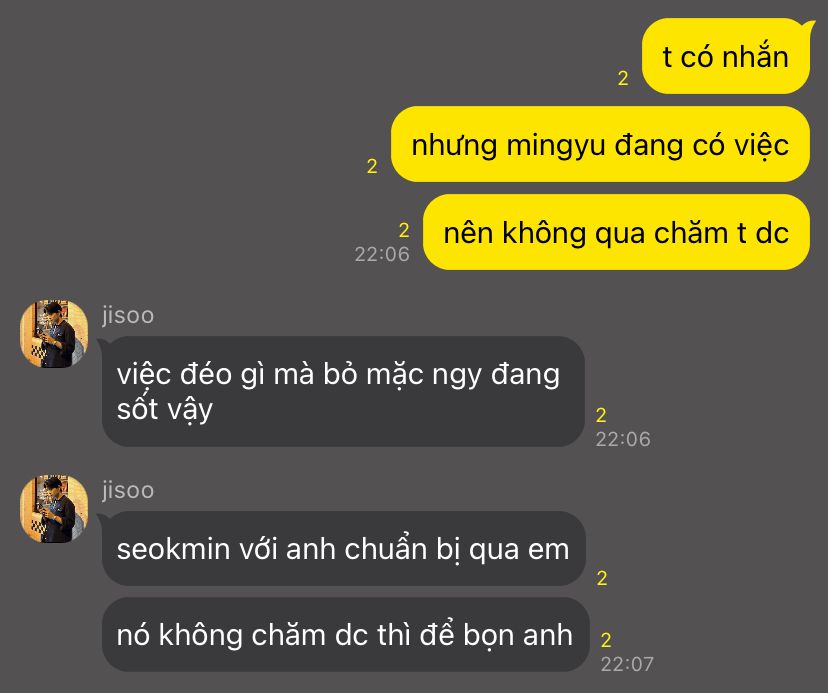Click the 22:07 timestamp
The width and height of the screenshot is (828, 693).
tap(627, 664)
